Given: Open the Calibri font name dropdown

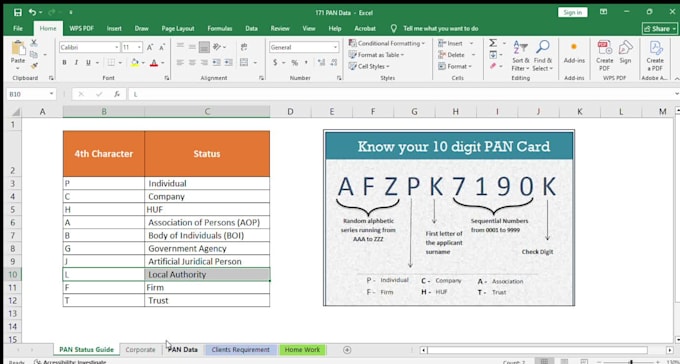Looking at the screenshot, I should point(117,47).
